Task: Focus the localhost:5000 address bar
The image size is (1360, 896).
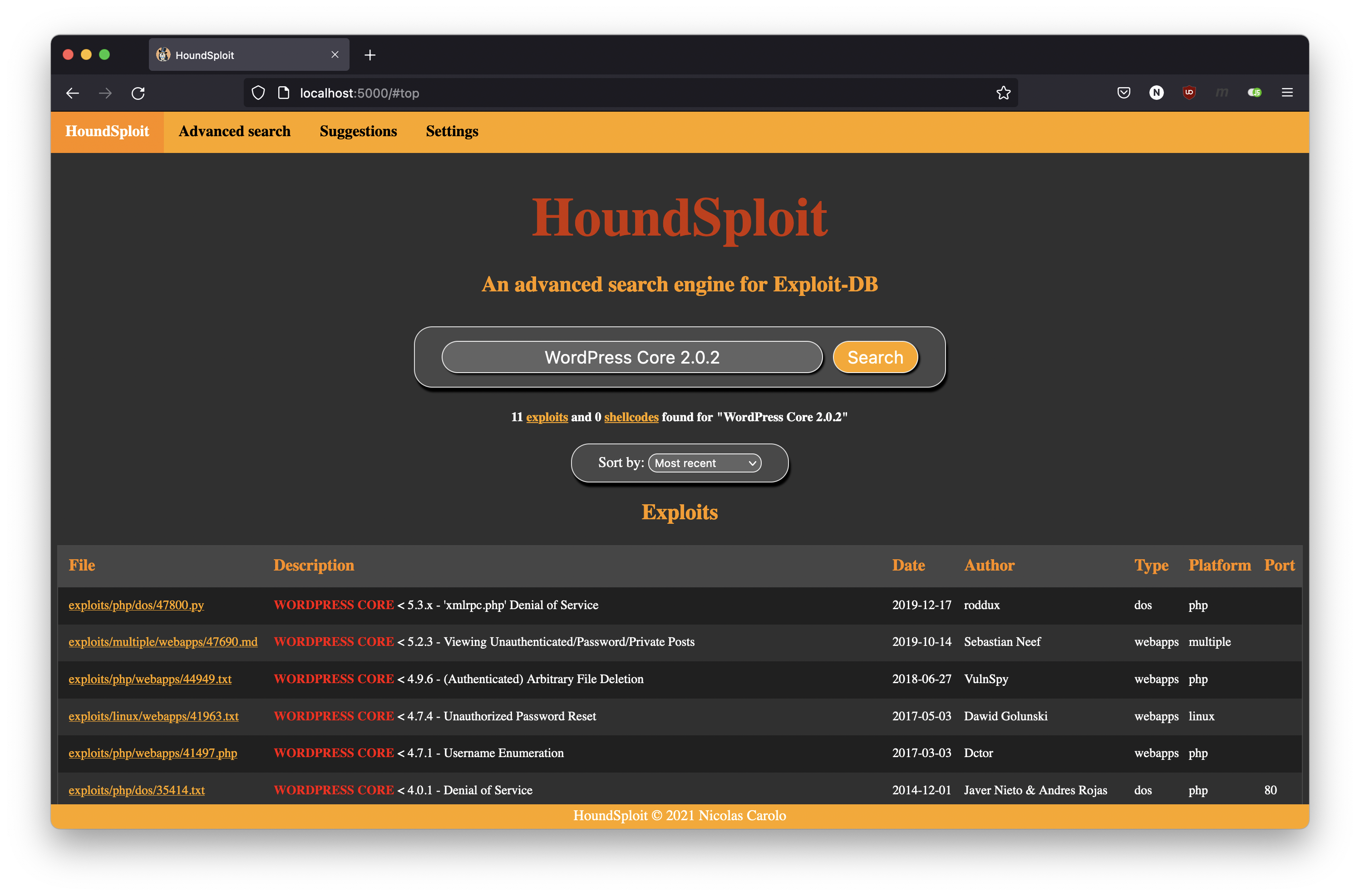Action: click(631, 93)
